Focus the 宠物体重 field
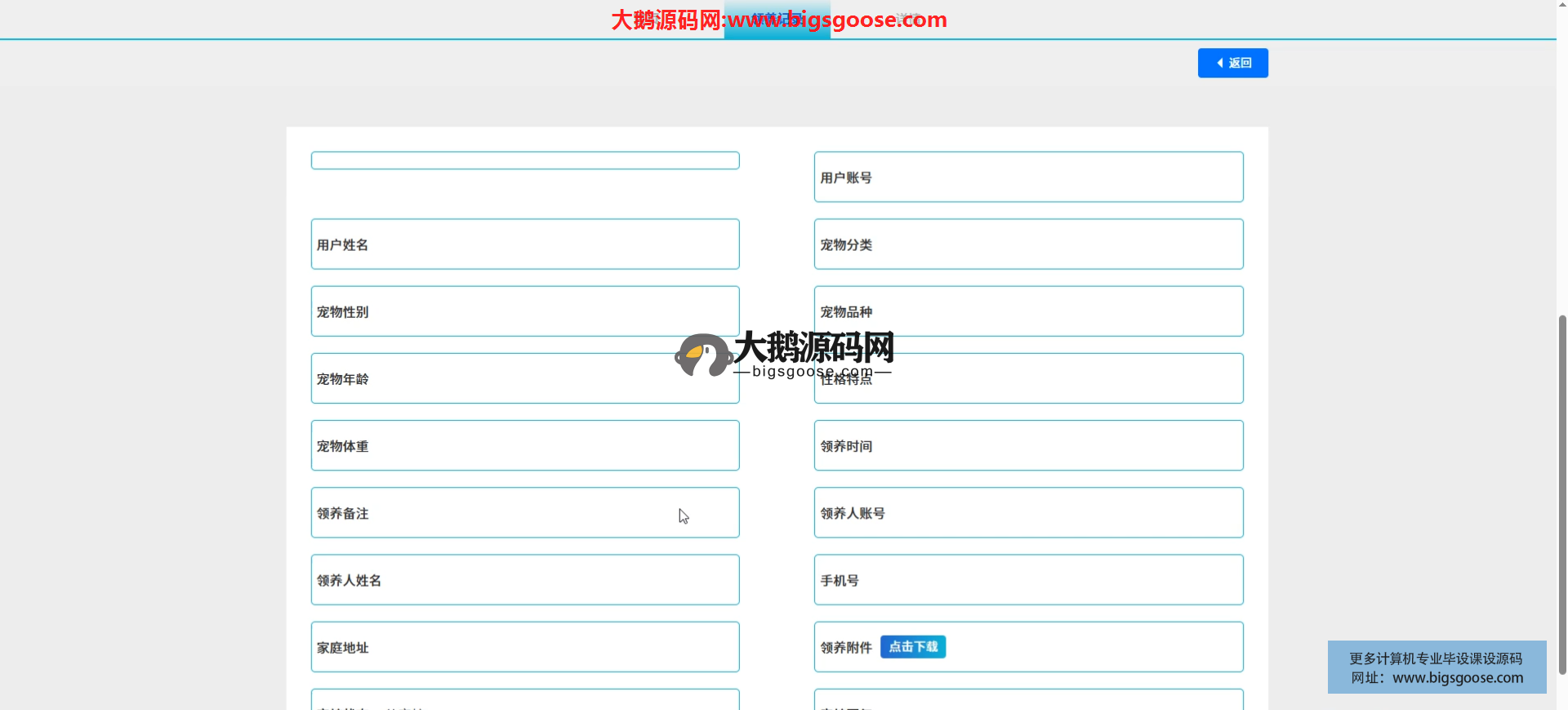This screenshot has height=710, width=1568. [x=524, y=446]
